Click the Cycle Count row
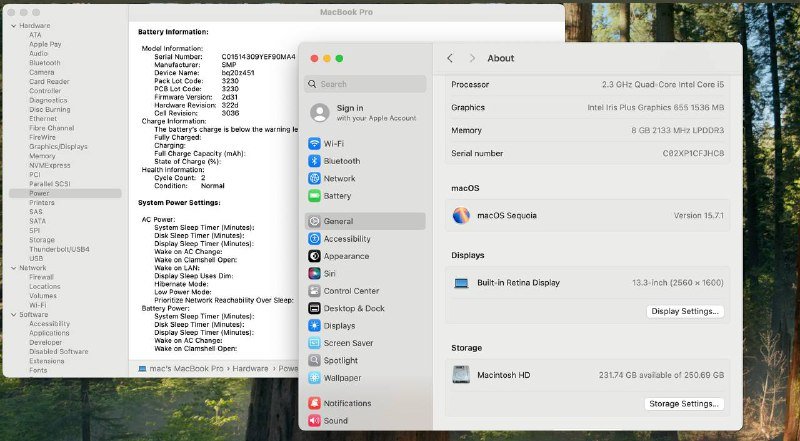This screenshot has height=441, width=800. (180, 178)
